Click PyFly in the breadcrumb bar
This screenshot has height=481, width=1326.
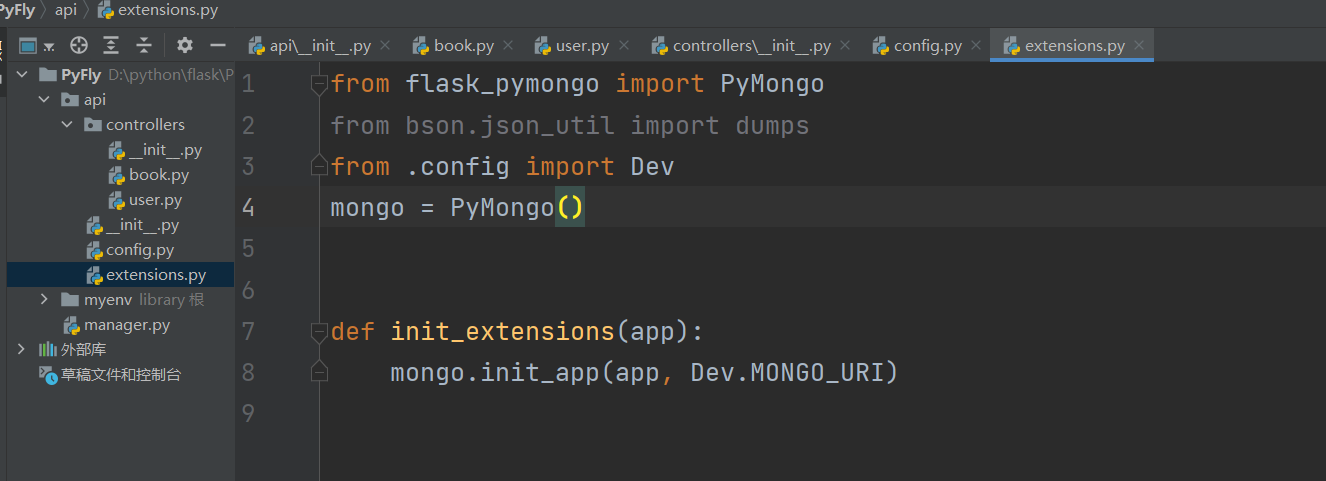tap(17, 10)
